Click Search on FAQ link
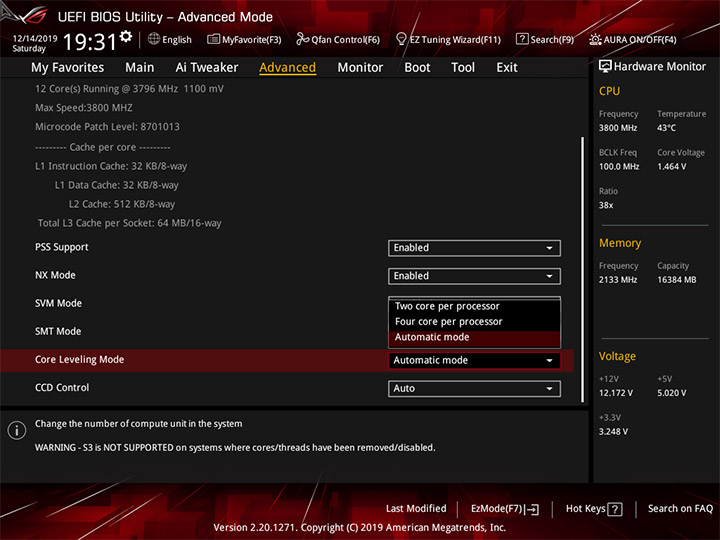This screenshot has height=540, width=720. coord(681,509)
